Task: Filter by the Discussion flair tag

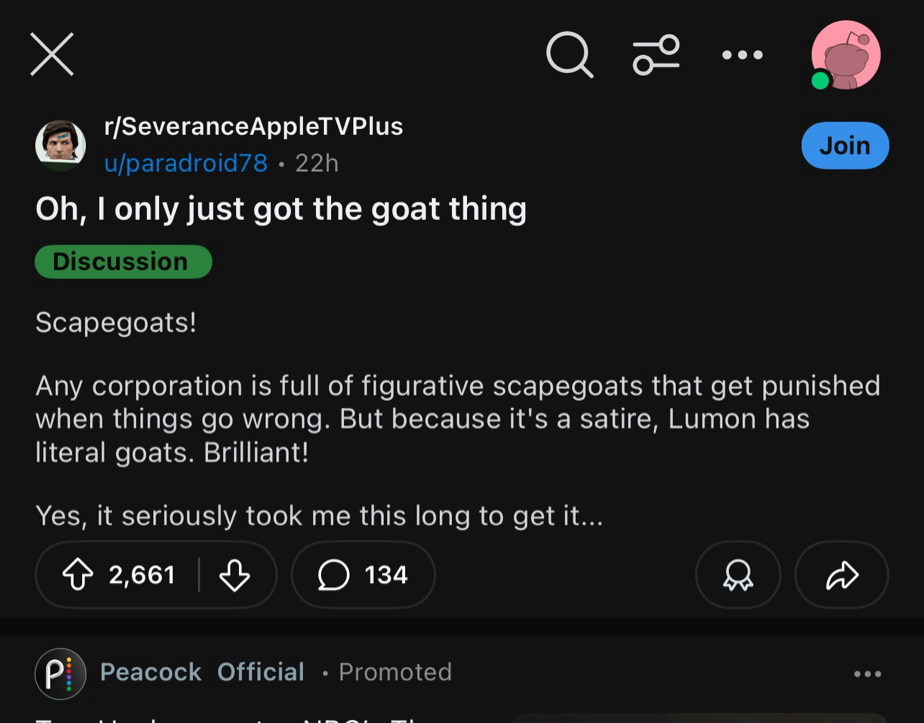Action: point(122,262)
